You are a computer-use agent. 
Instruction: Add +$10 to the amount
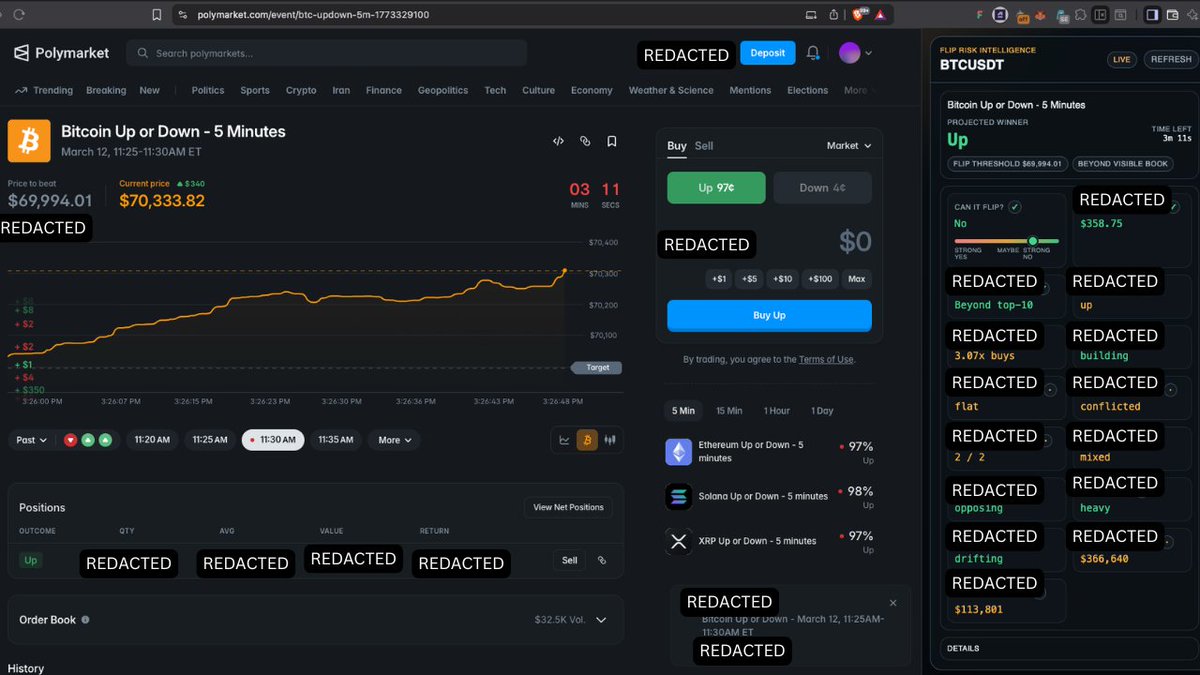783,279
